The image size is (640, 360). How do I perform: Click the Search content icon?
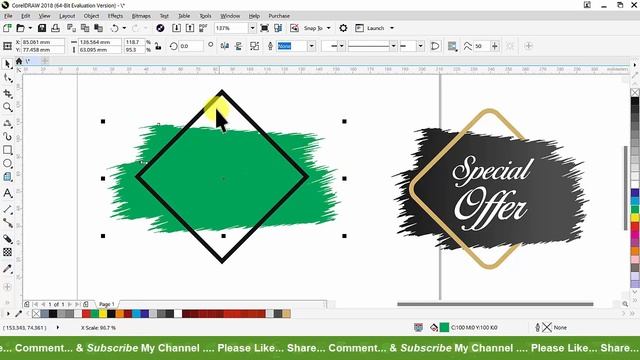coord(160,28)
